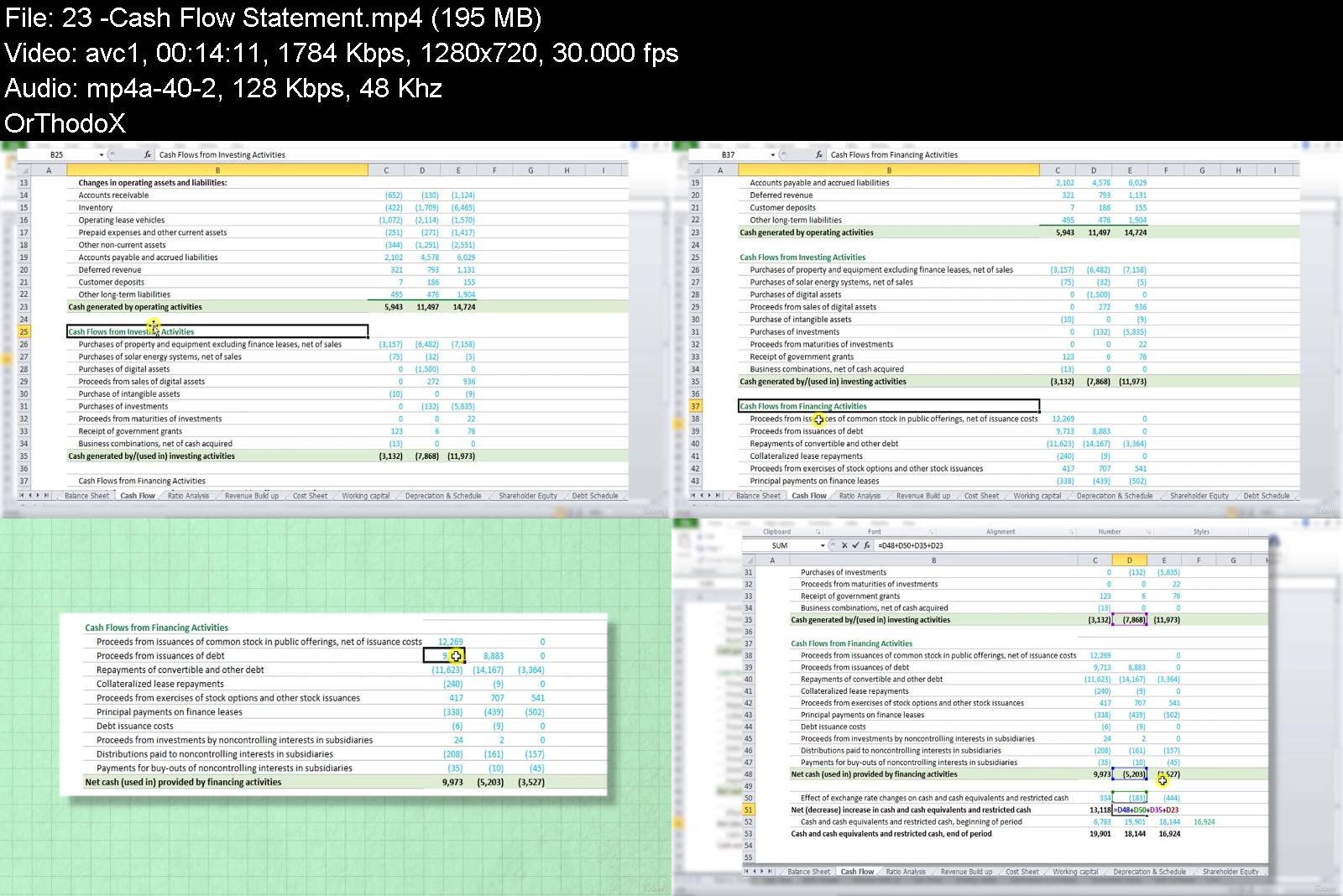Click last-sheet navigation arrow in the B25 spreadsheet
This screenshot has width=1343, height=896.
[x=46, y=495]
